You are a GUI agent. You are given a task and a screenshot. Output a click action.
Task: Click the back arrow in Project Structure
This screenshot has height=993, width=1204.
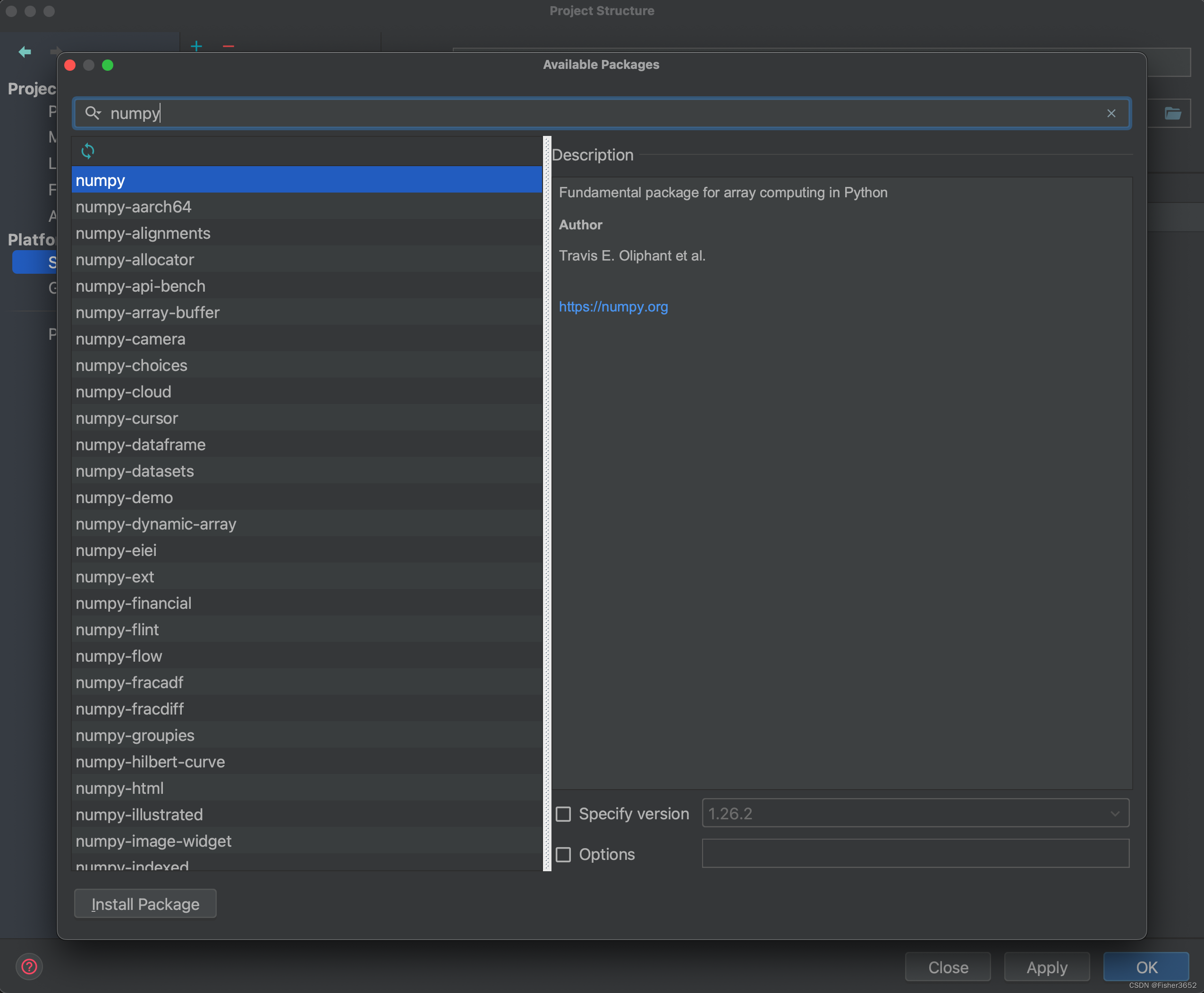coord(25,52)
